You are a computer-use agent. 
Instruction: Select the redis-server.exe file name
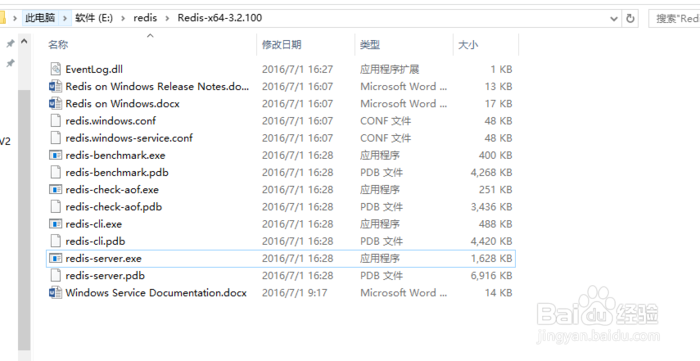click(x=104, y=258)
